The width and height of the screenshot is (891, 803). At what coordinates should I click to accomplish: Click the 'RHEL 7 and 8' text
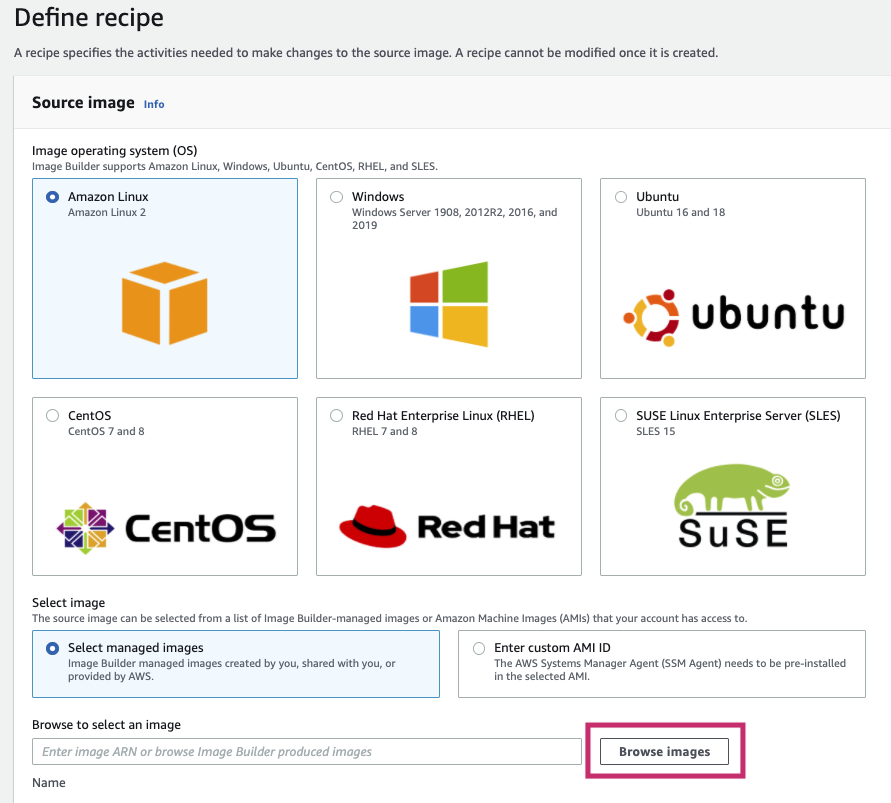click(x=385, y=431)
